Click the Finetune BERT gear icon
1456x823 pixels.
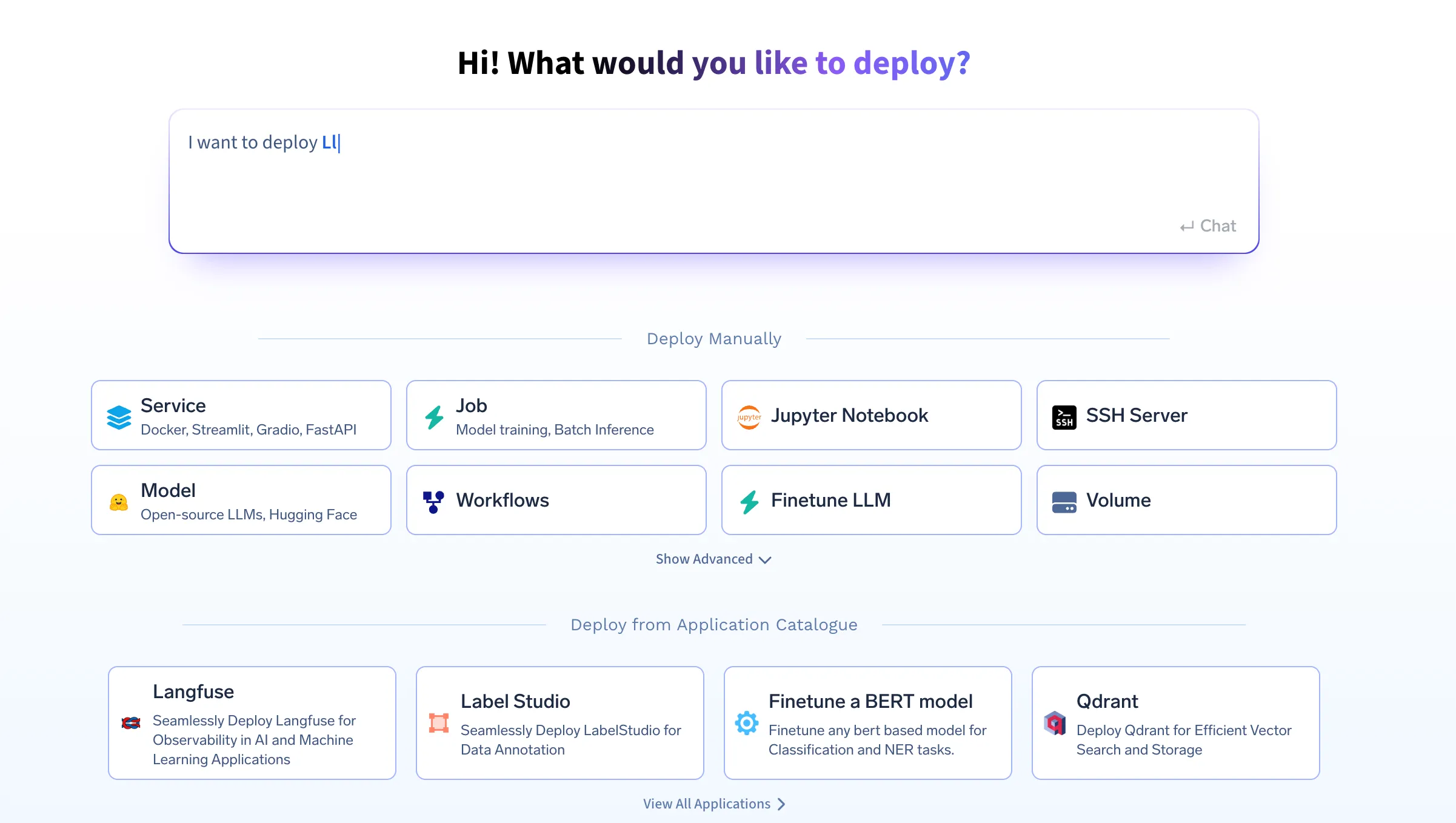(x=747, y=723)
